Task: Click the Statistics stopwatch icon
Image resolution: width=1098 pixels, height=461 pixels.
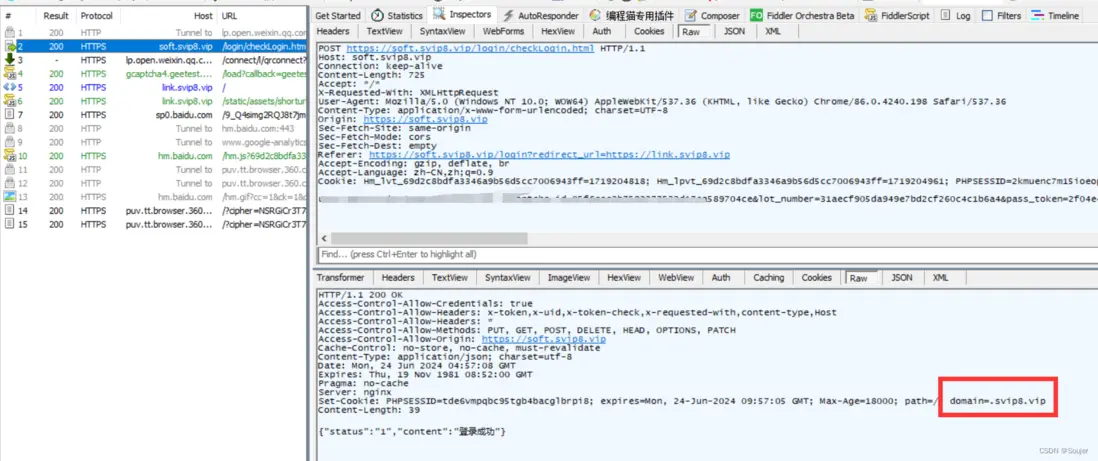Action: 377,15
